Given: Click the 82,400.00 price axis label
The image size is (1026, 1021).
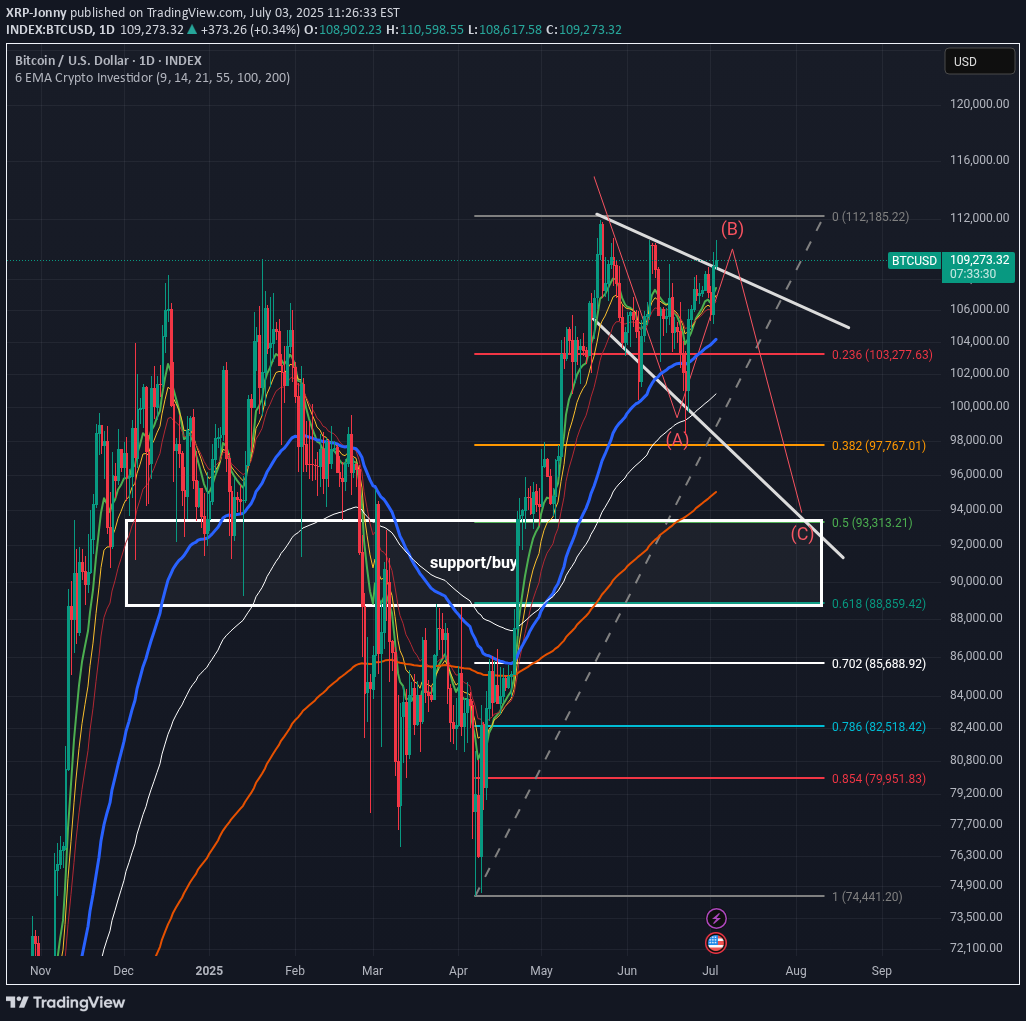Looking at the screenshot, I should coord(976,726).
